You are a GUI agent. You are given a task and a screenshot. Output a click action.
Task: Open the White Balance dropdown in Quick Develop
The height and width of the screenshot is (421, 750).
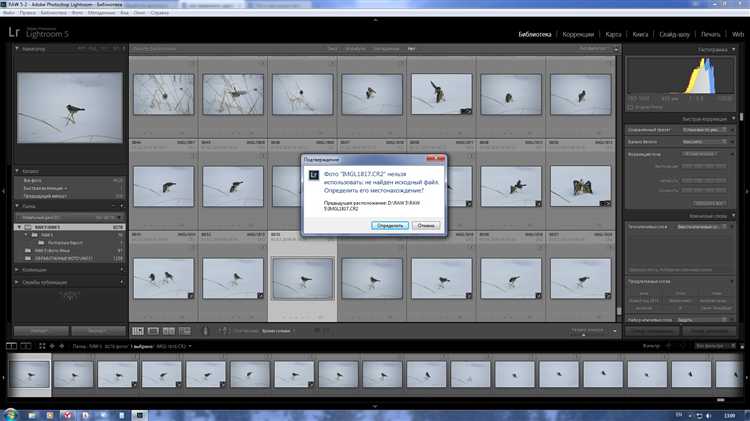[705, 142]
